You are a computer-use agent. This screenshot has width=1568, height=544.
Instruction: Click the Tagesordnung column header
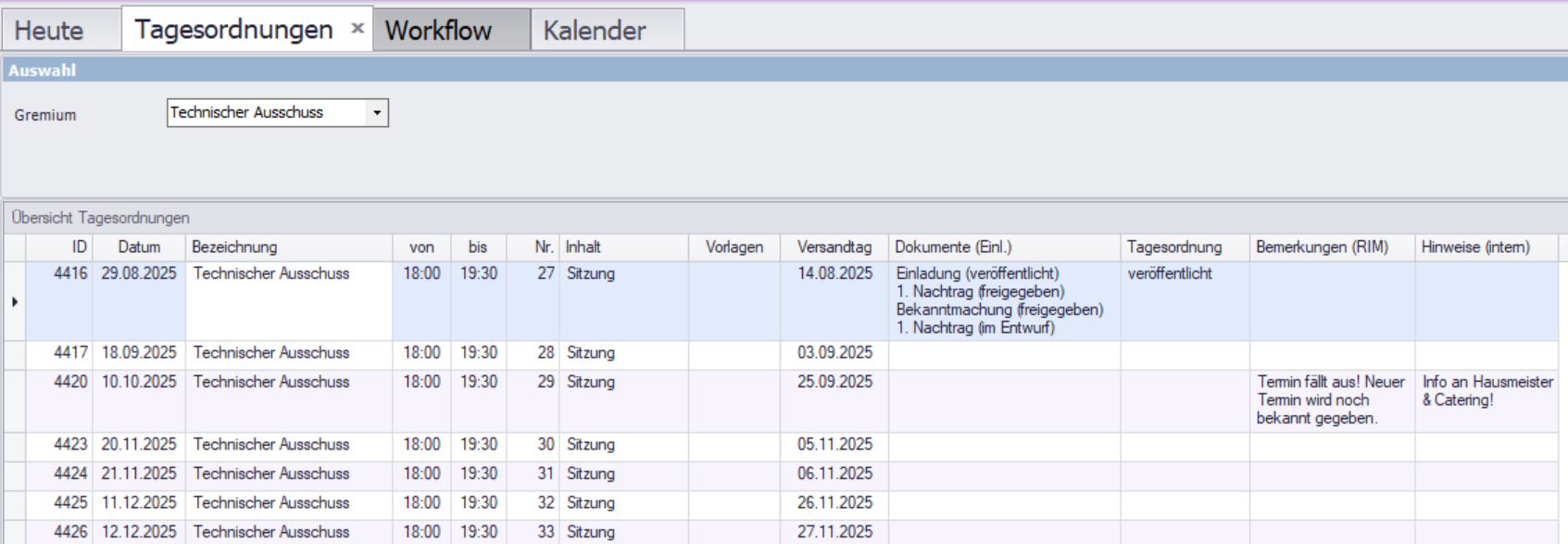(1173, 247)
